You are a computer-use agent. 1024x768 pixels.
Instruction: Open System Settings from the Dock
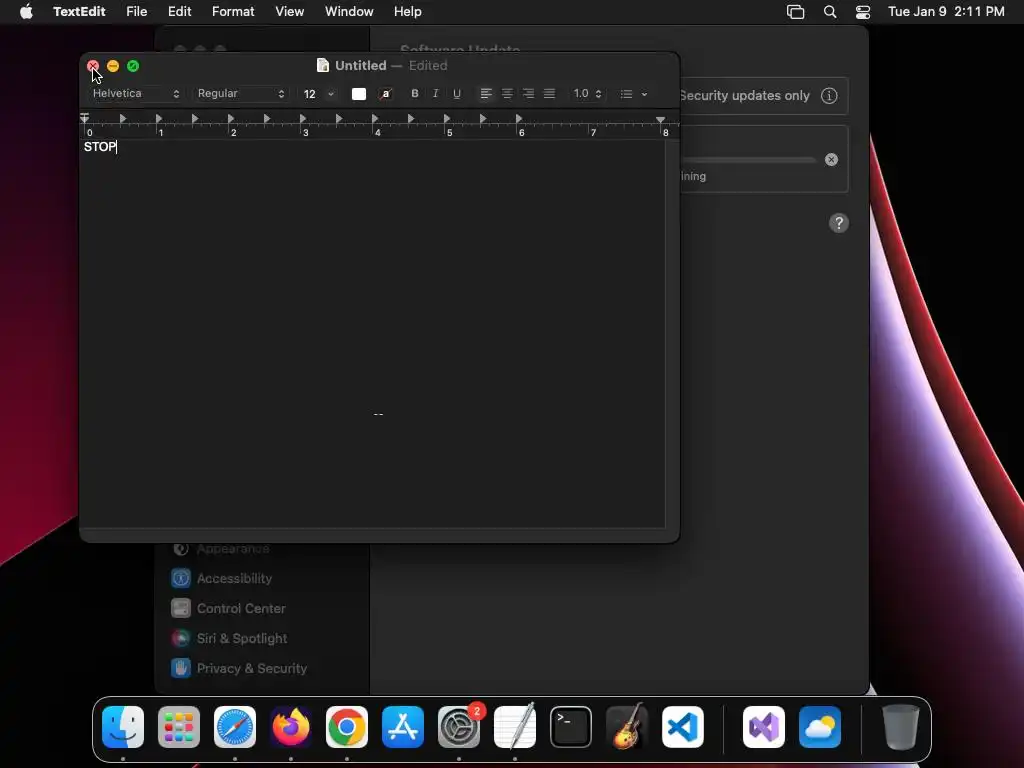point(459,727)
